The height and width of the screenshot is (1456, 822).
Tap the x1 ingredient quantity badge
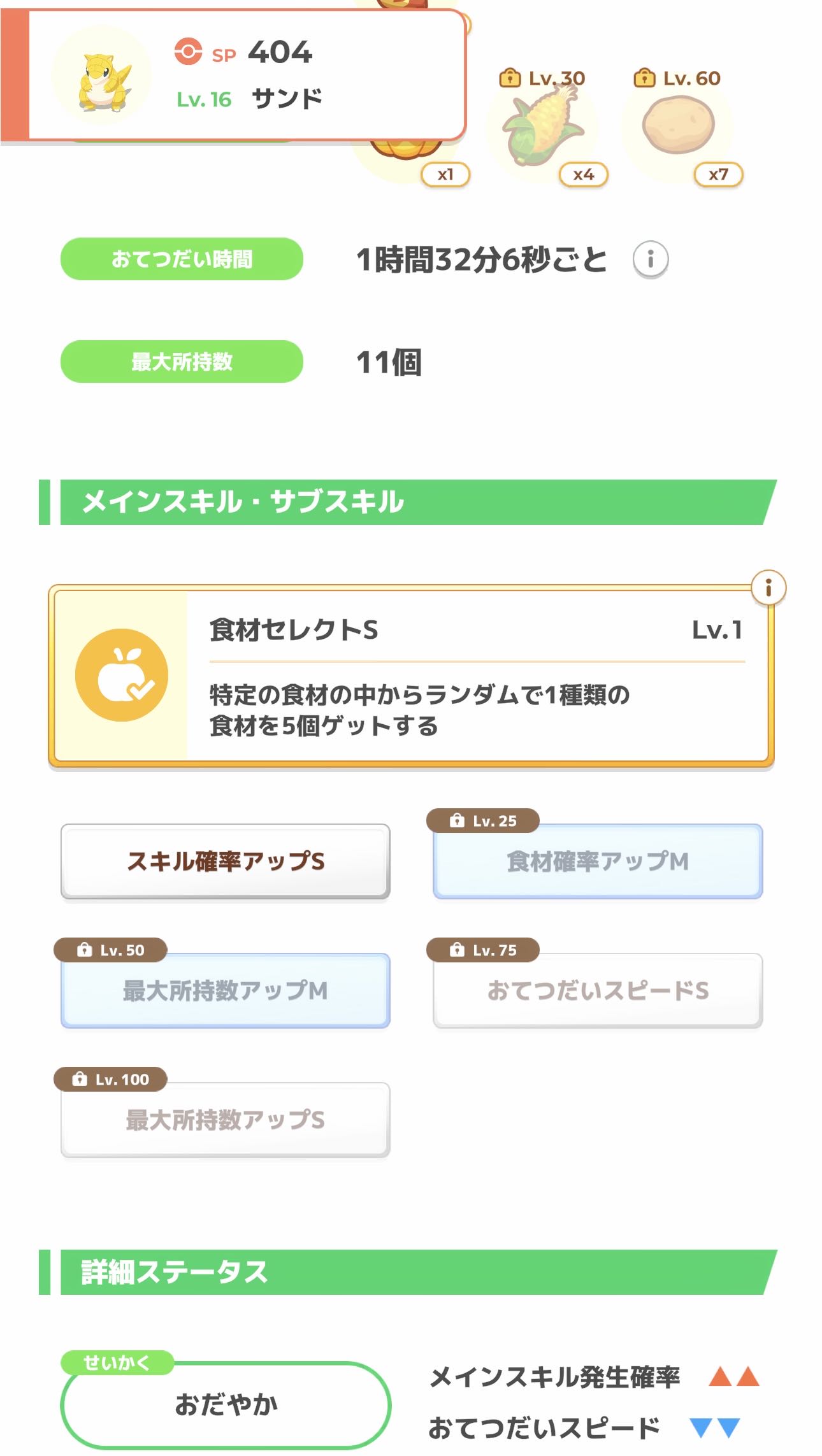[445, 175]
